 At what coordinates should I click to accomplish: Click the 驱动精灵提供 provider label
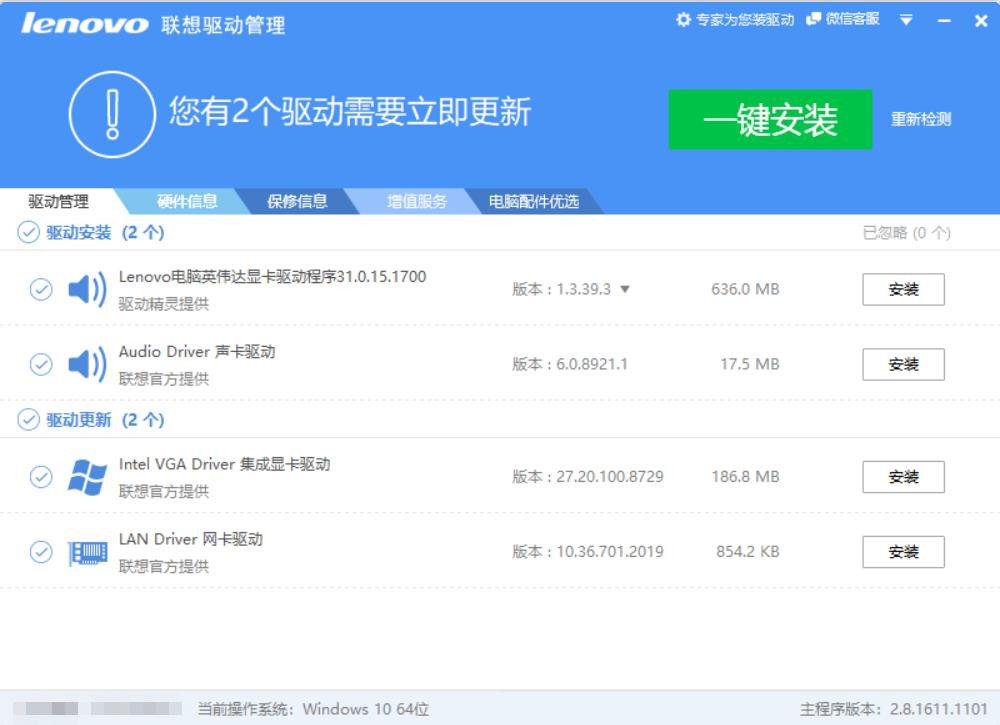[164, 304]
